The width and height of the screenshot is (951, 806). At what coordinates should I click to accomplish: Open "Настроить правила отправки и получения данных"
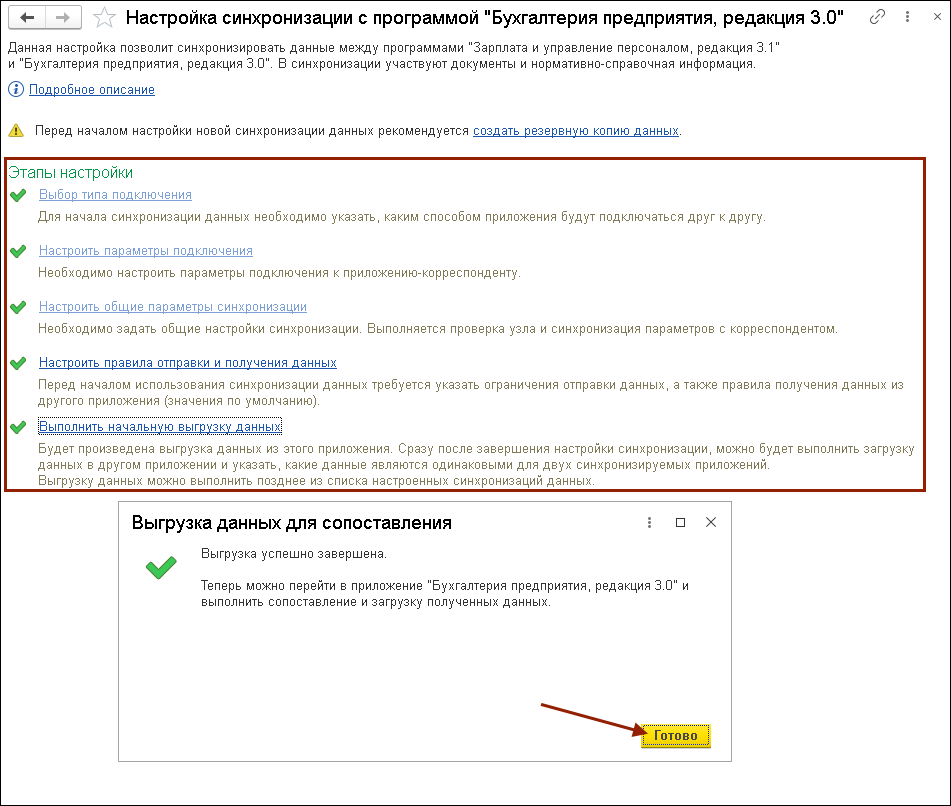coord(187,363)
